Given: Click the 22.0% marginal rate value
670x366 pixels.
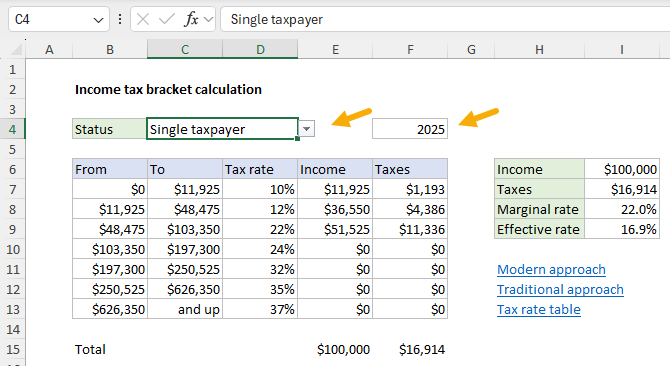Looking at the screenshot, I should 622,209.
